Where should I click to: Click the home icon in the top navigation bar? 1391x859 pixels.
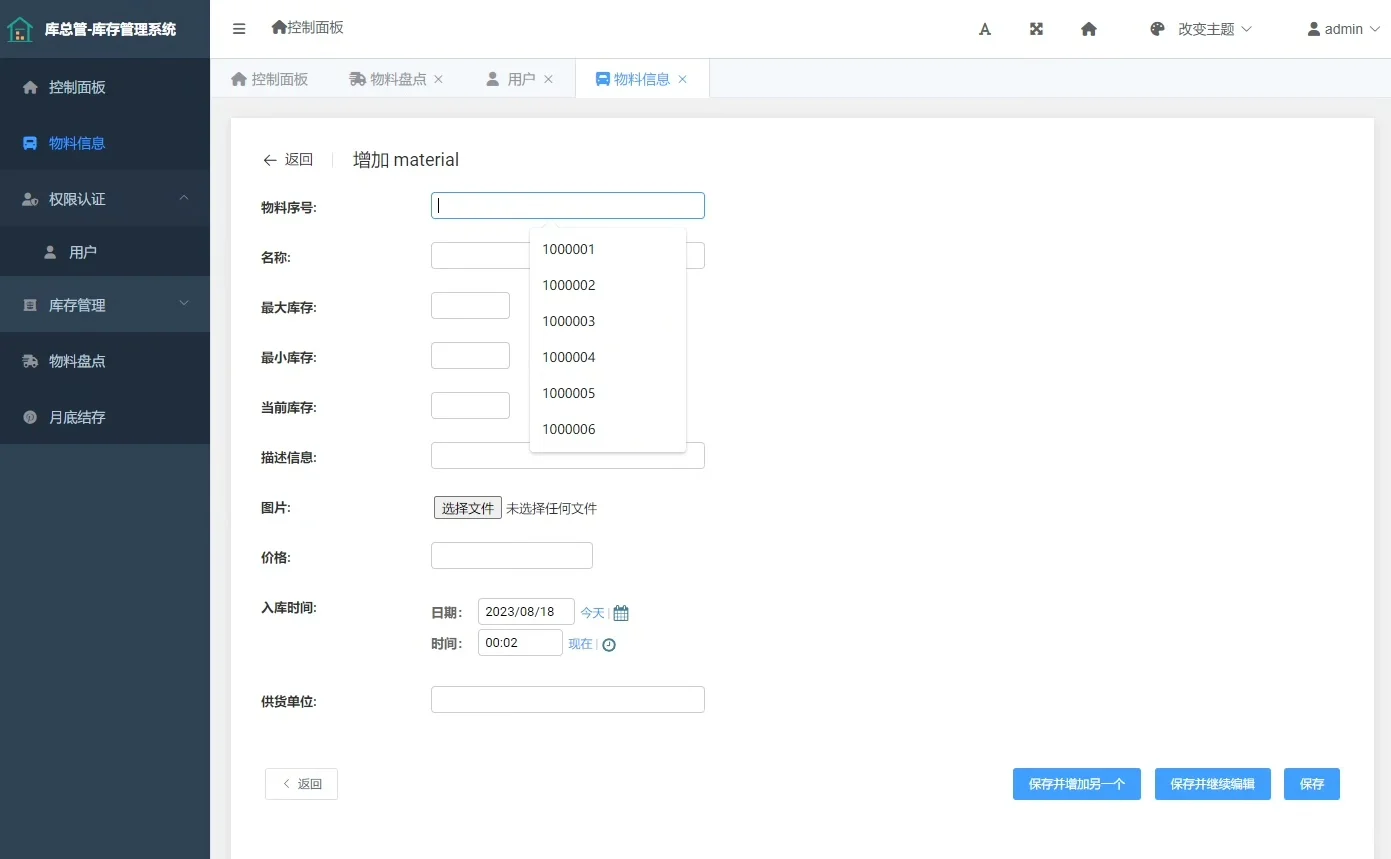pyautogui.click(x=1089, y=29)
